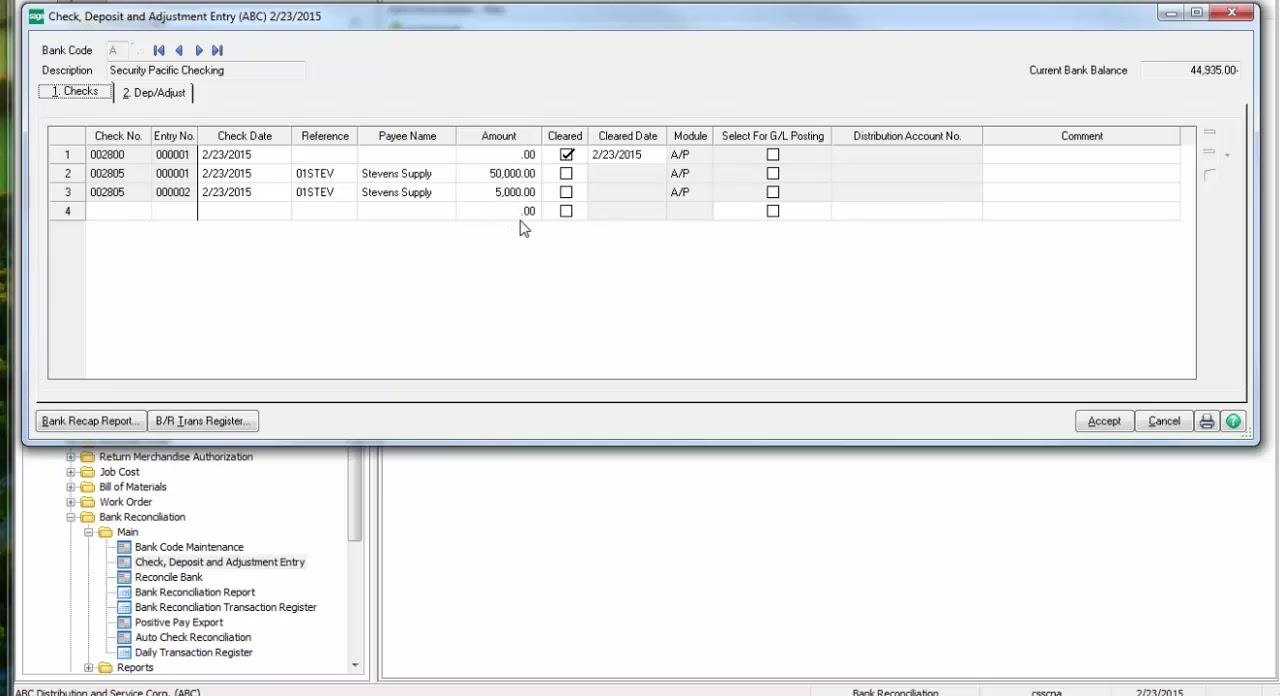Click the Bank Reconciliation Report icon

124,592
